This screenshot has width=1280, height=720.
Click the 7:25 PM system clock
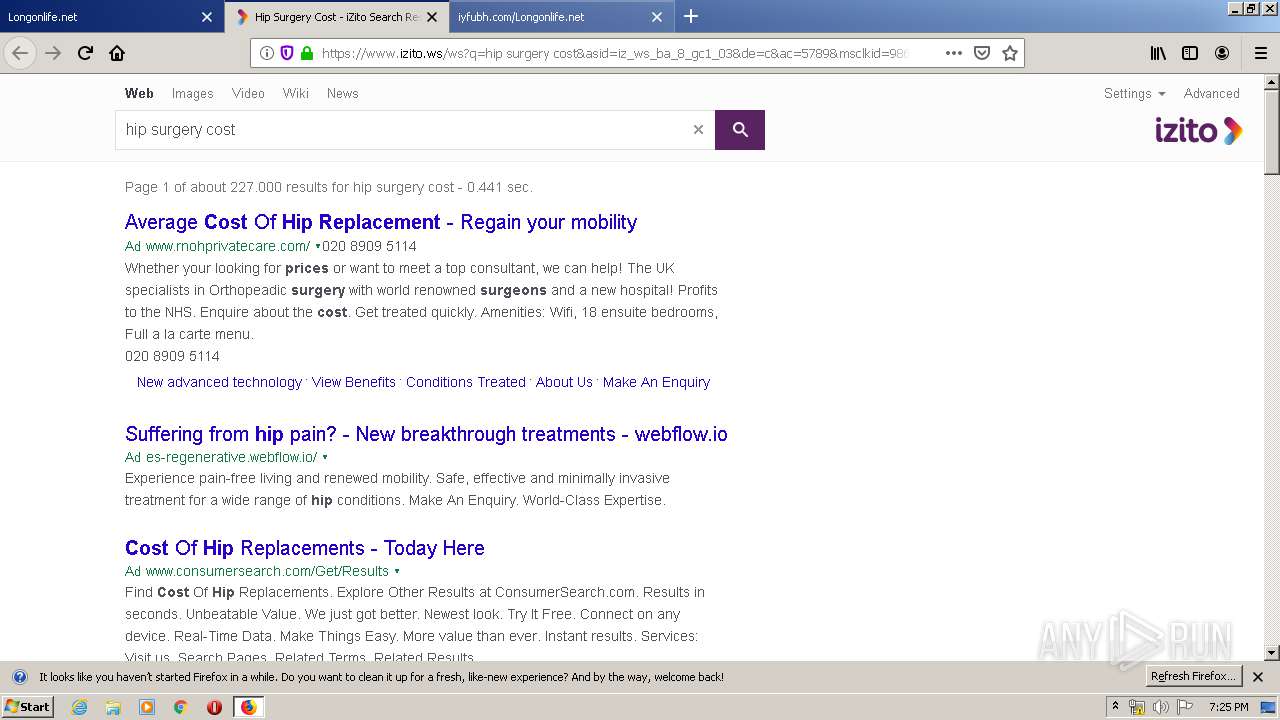click(1228, 707)
